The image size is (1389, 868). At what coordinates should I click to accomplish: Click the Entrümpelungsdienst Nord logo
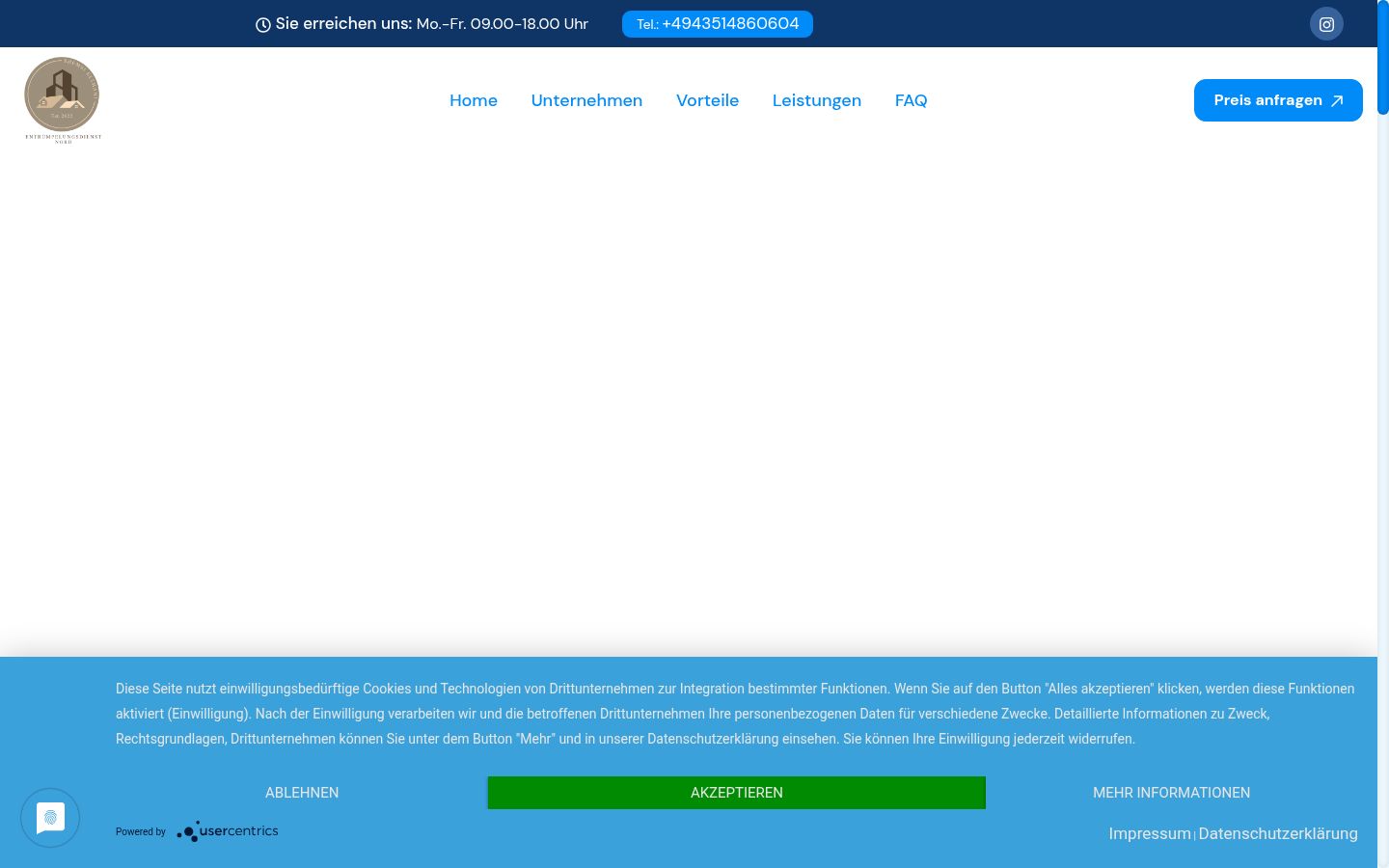pyautogui.click(x=63, y=99)
